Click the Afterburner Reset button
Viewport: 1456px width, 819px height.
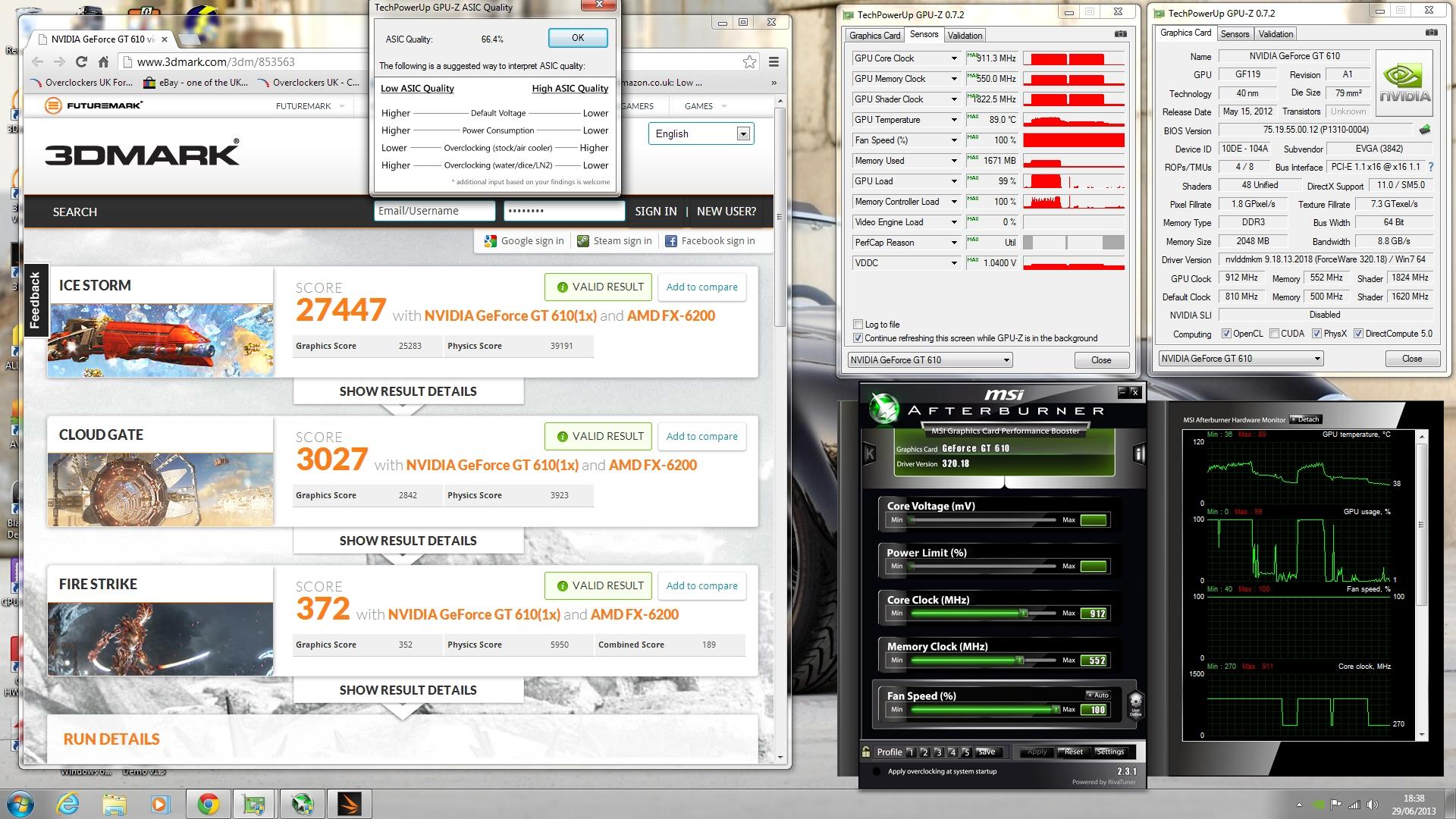pyautogui.click(x=1073, y=752)
